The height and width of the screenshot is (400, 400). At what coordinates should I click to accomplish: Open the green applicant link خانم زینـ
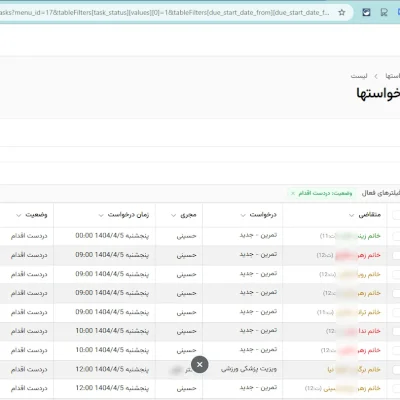coord(369,236)
